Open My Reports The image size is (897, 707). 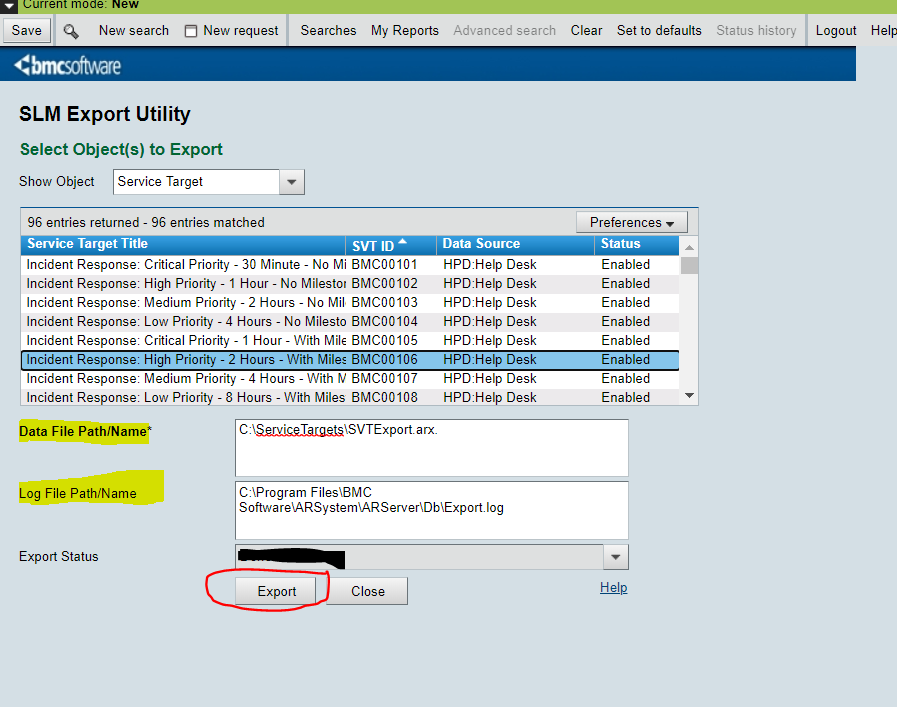pyautogui.click(x=404, y=30)
